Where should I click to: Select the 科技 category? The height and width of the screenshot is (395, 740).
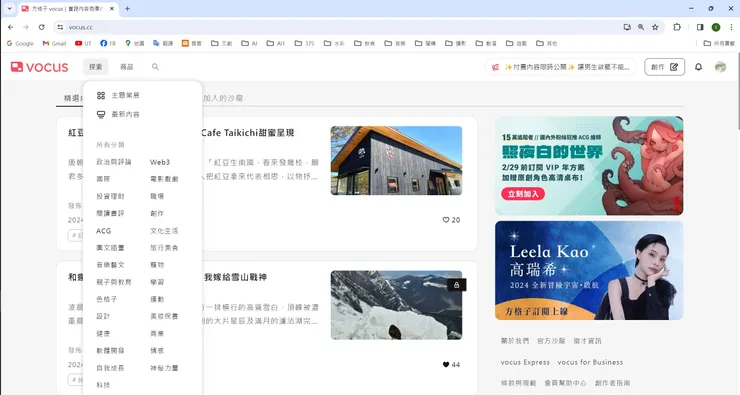pyautogui.click(x=103, y=385)
